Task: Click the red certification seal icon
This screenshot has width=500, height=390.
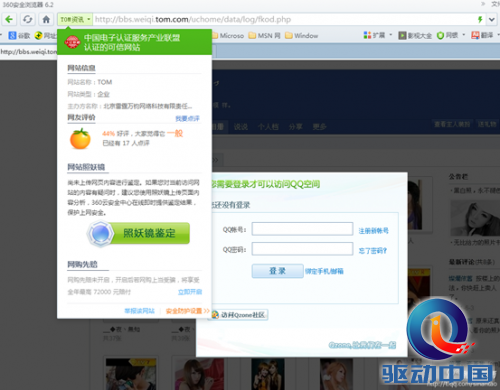Action: tap(72, 42)
